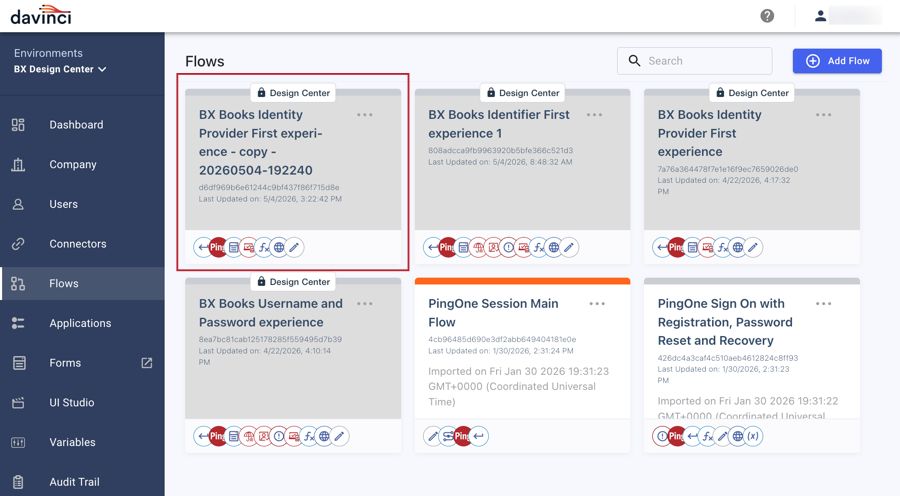
Task: Go to Flows in the sidebar
Action: [x=82, y=284]
